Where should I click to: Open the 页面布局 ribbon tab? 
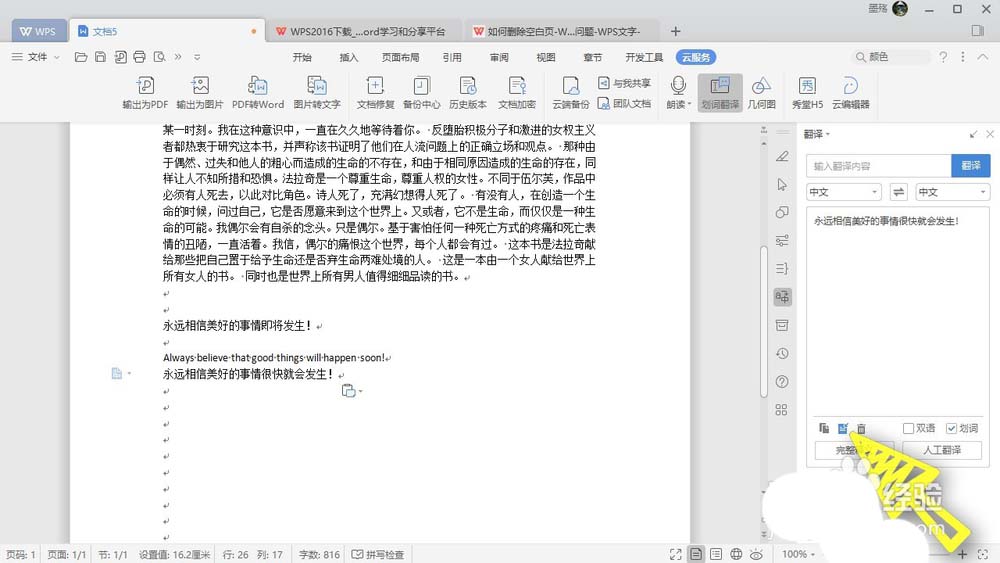click(x=401, y=57)
